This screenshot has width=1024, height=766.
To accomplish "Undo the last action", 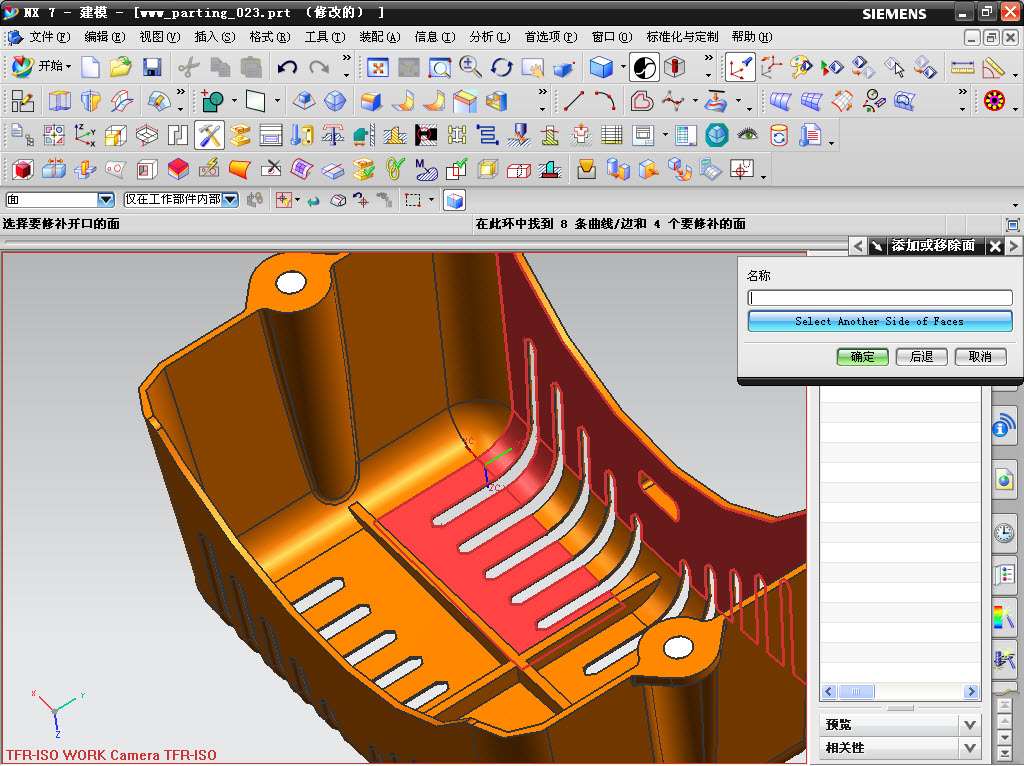I will 287,67.
